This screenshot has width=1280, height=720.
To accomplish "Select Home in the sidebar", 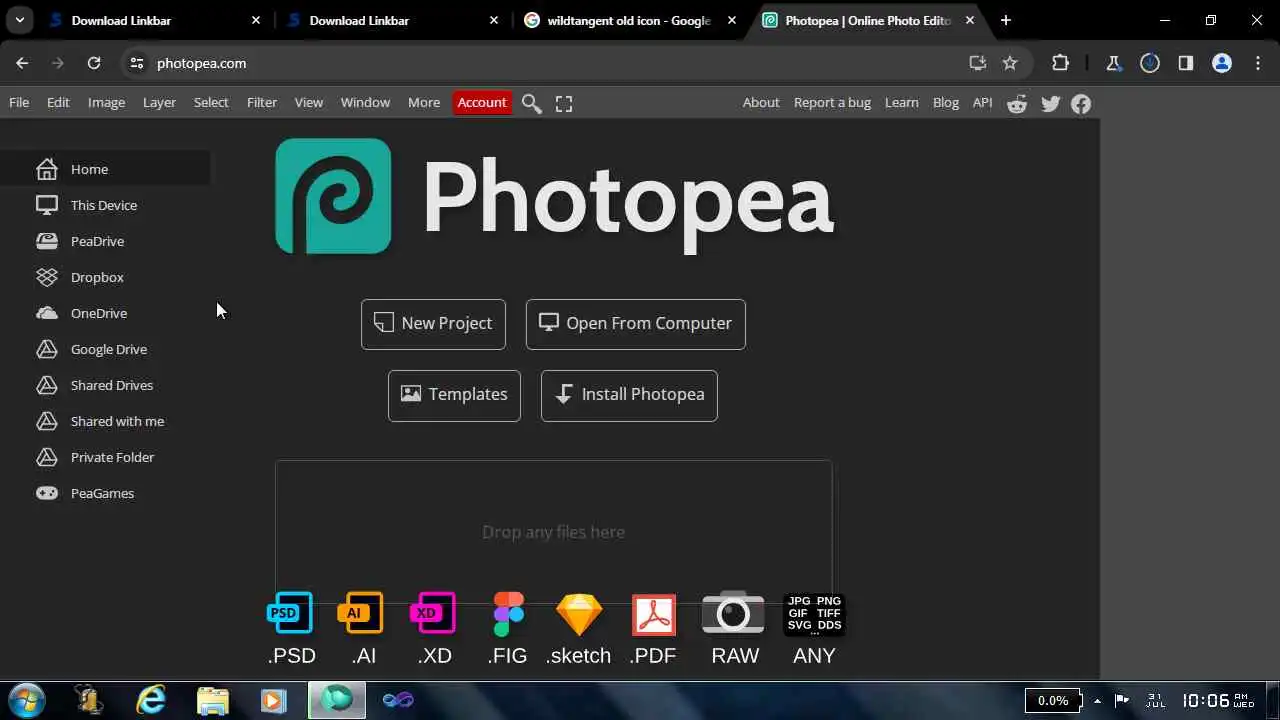I will (105, 169).
